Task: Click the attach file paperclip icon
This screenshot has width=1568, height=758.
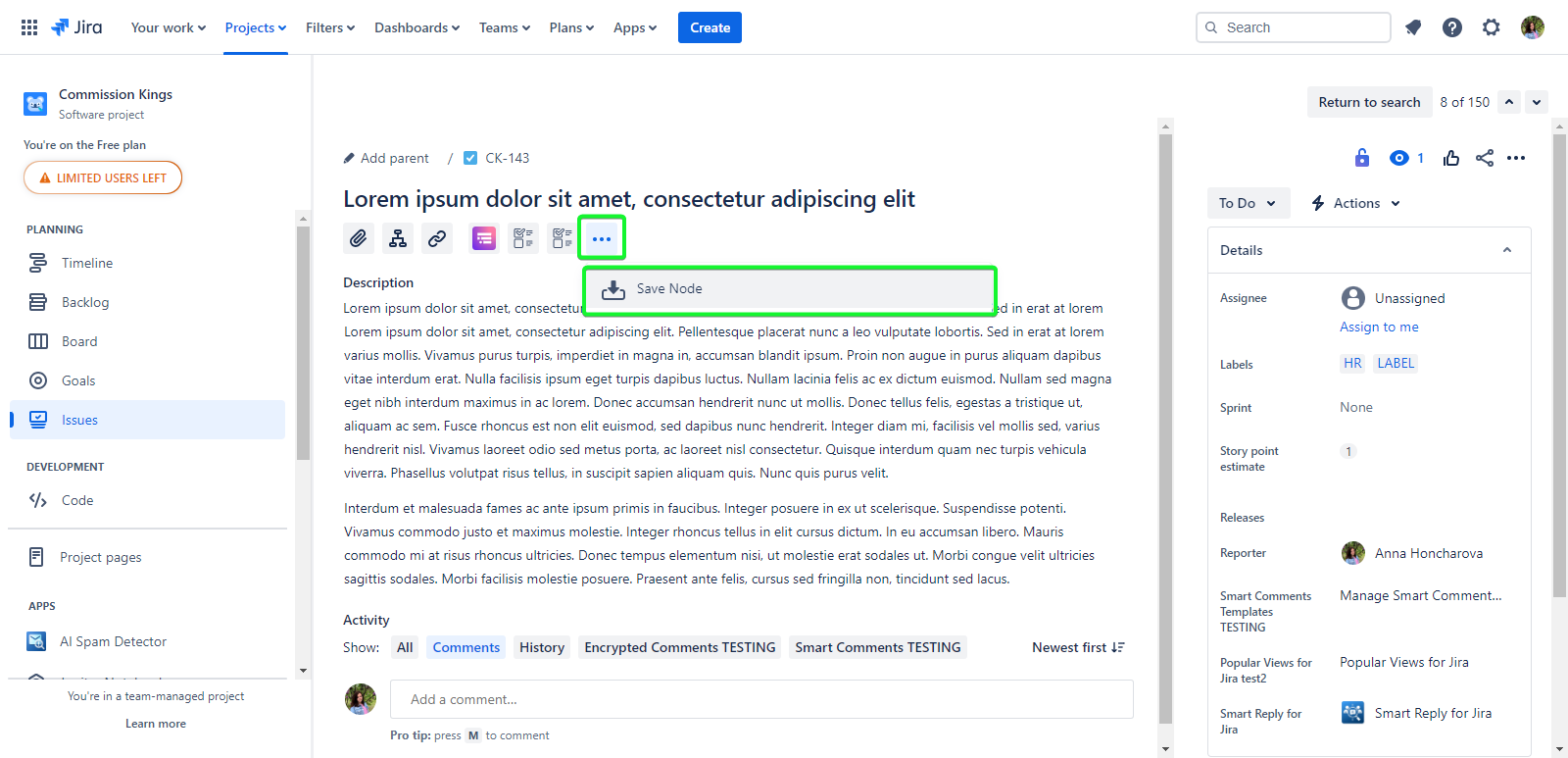Action: point(359,238)
